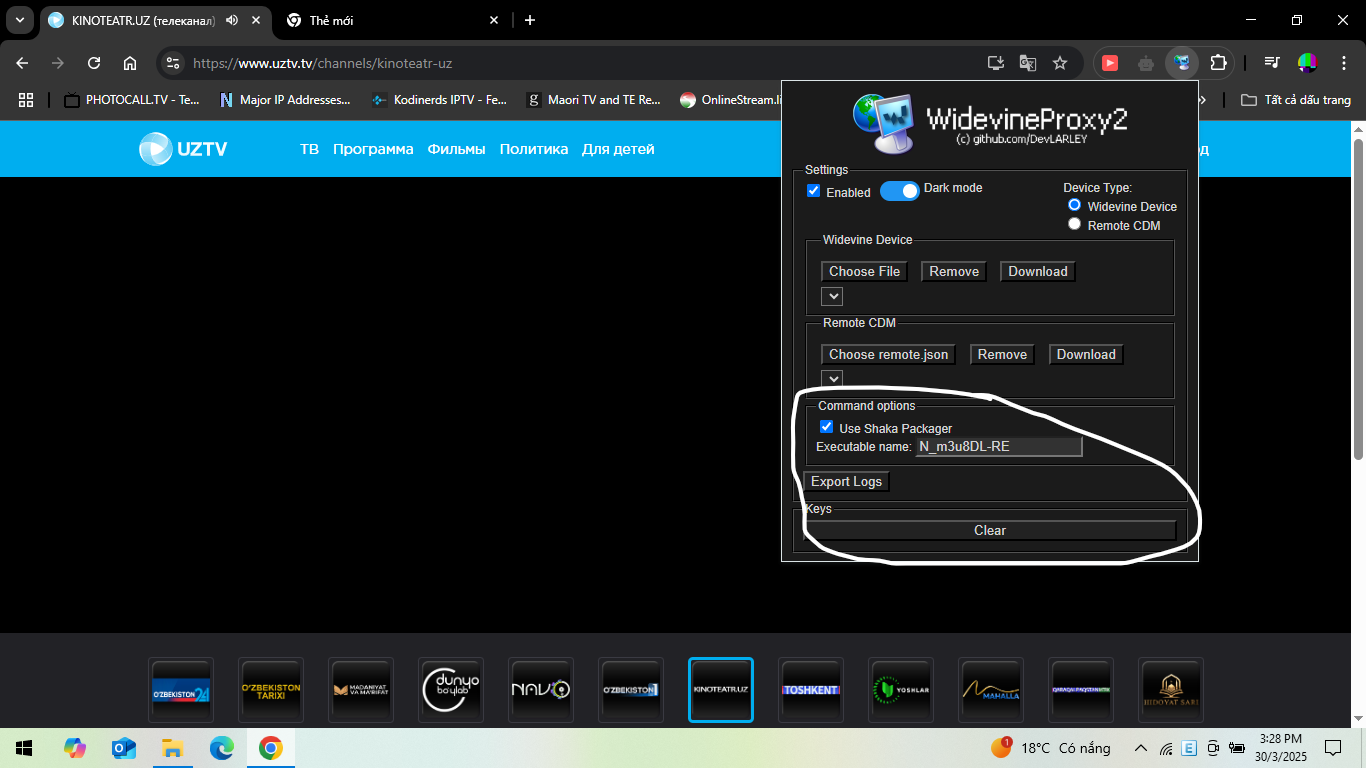Viewport: 1366px width, 768px height.
Task: Open the Chrome profile avatar
Action: tap(1307, 63)
